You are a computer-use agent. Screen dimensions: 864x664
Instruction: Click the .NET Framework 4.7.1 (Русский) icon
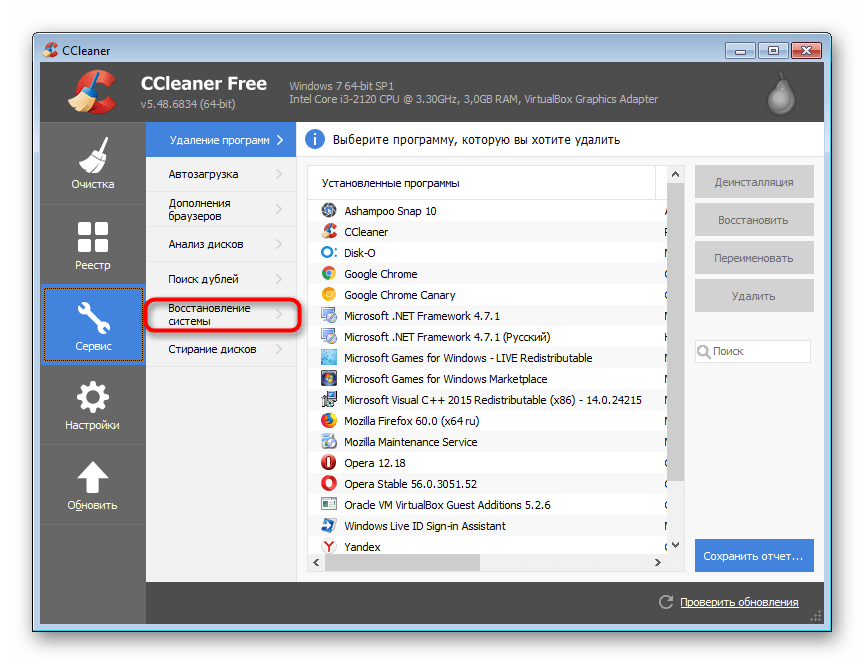(x=329, y=337)
